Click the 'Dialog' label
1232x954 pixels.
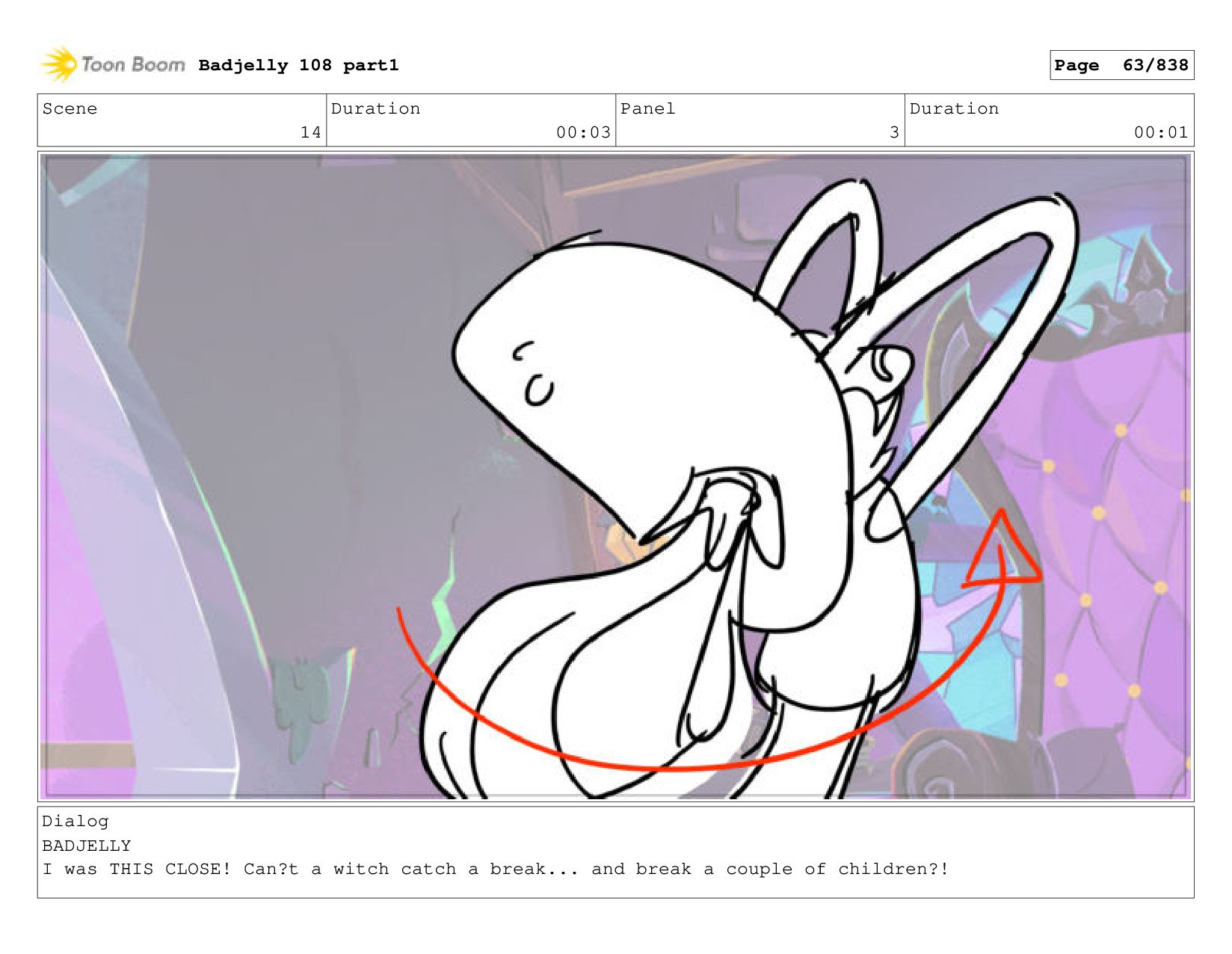(x=76, y=822)
